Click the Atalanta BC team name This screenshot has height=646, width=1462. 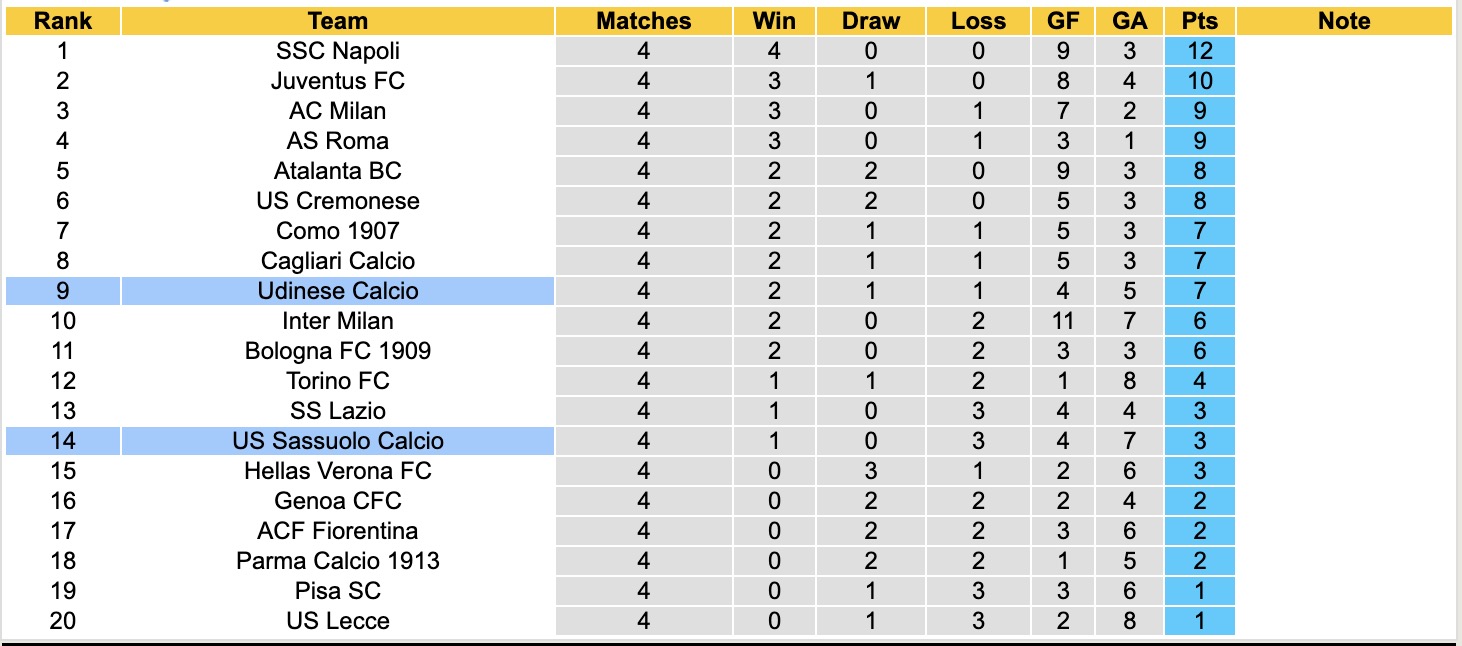[338, 171]
